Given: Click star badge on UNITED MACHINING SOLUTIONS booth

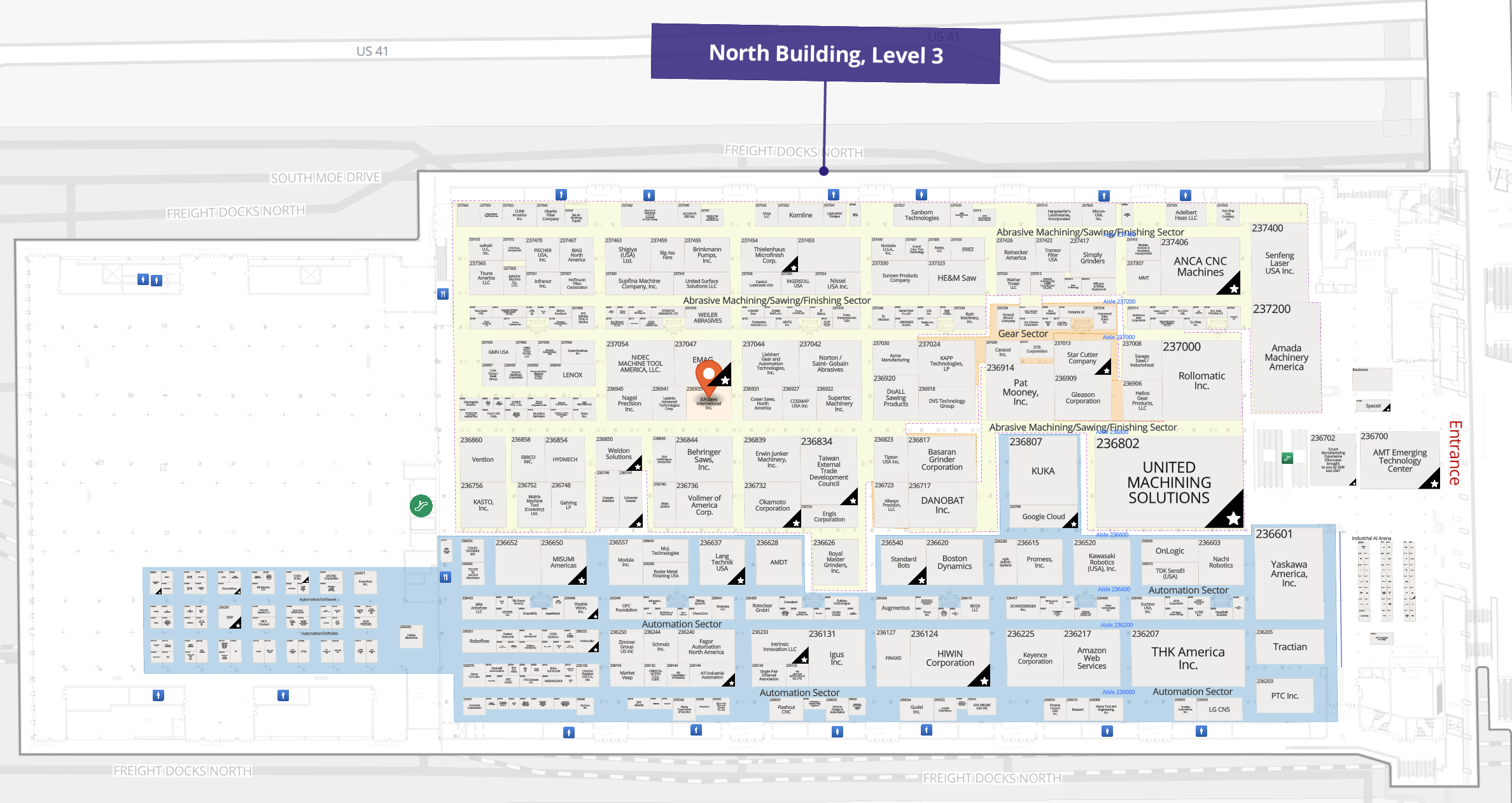Looking at the screenshot, I should pyautogui.click(x=1233, y=518).
